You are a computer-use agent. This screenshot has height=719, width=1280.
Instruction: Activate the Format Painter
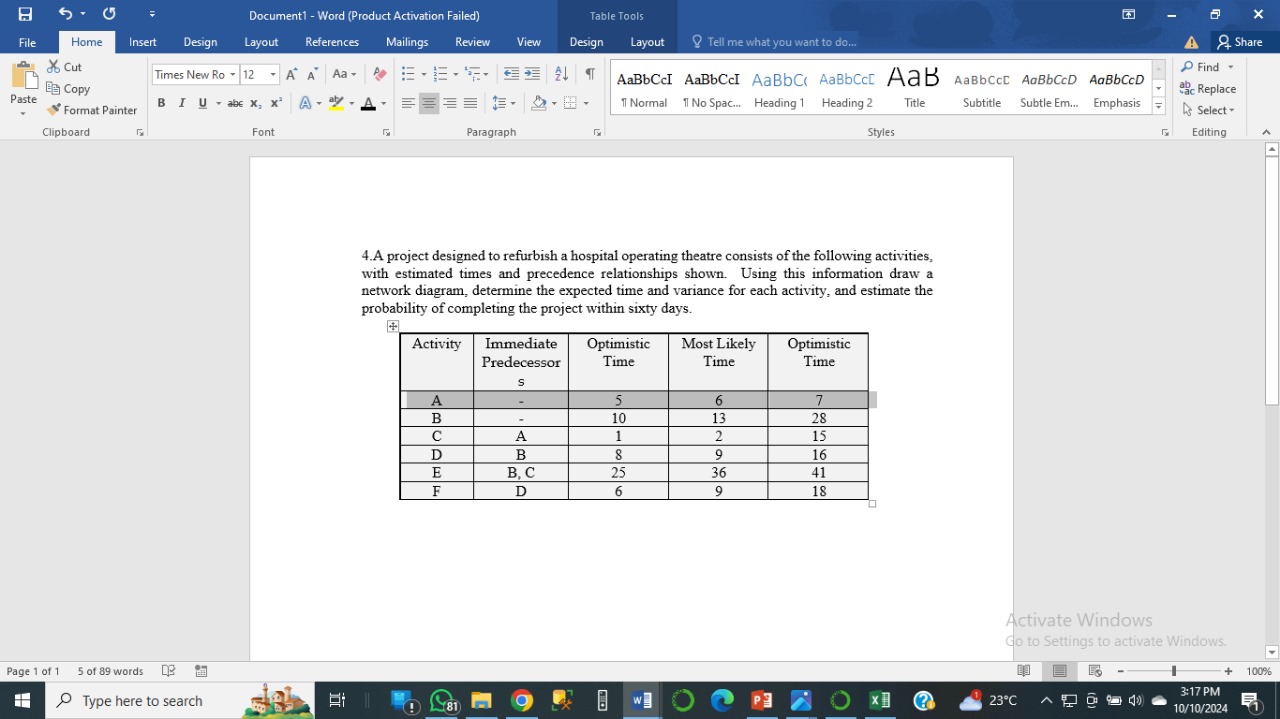92,110
